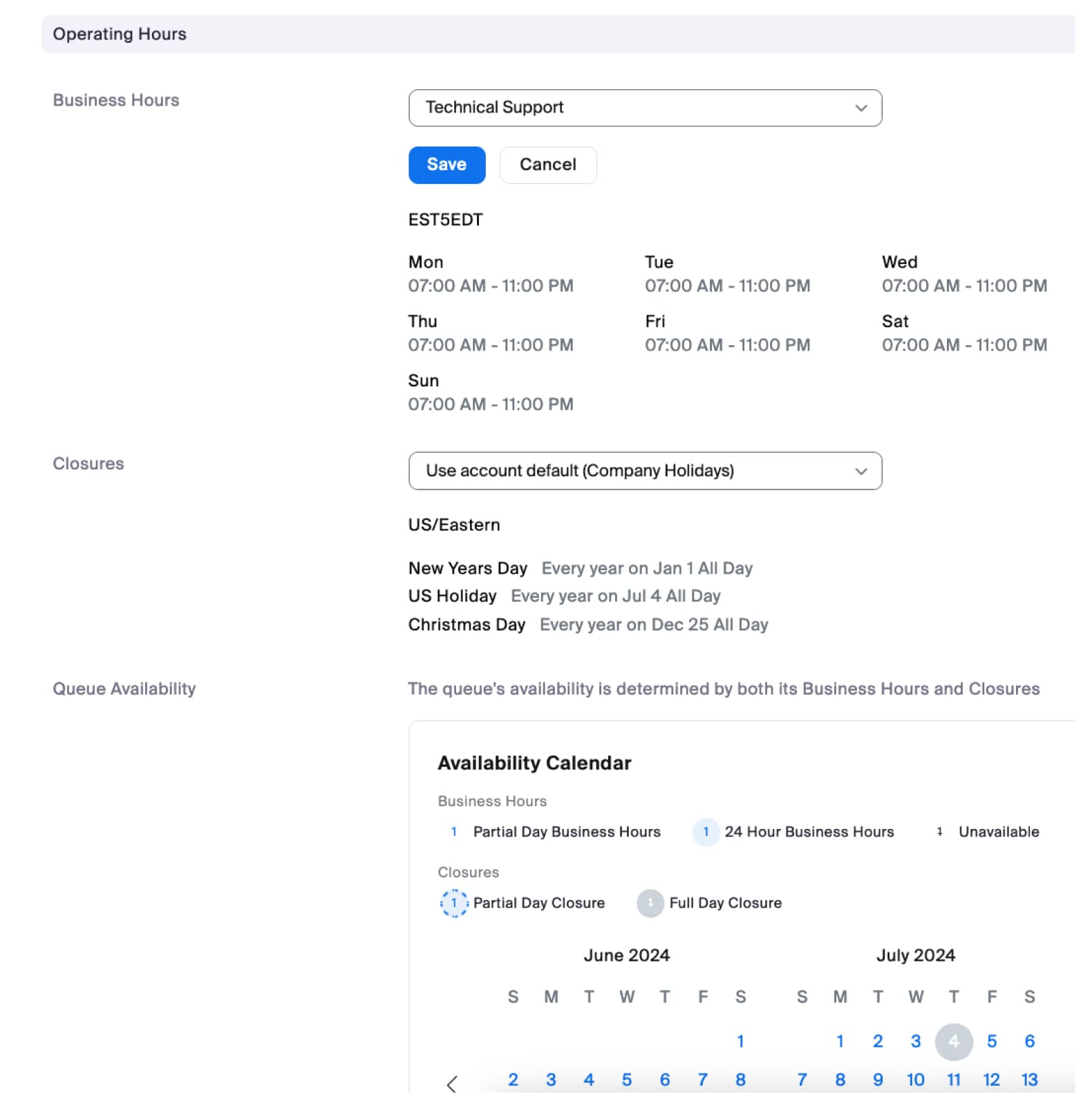Click the Closures dropdown chevron arrow
The width and height of the screenshot is (1092, 1093).
[x=860, y=471]
